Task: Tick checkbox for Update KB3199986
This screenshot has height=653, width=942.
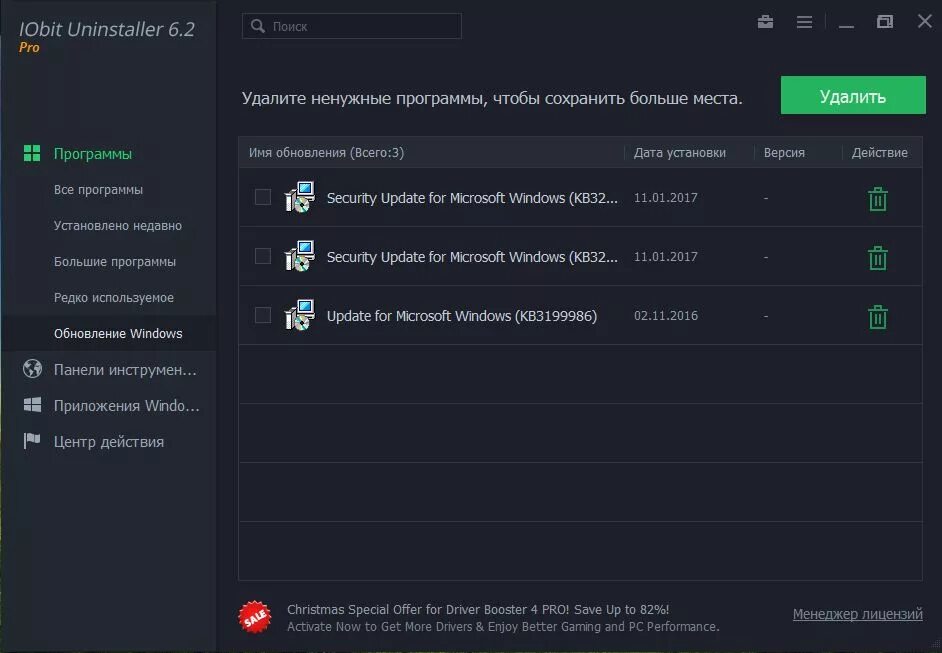Action: [x=263, y=315]
